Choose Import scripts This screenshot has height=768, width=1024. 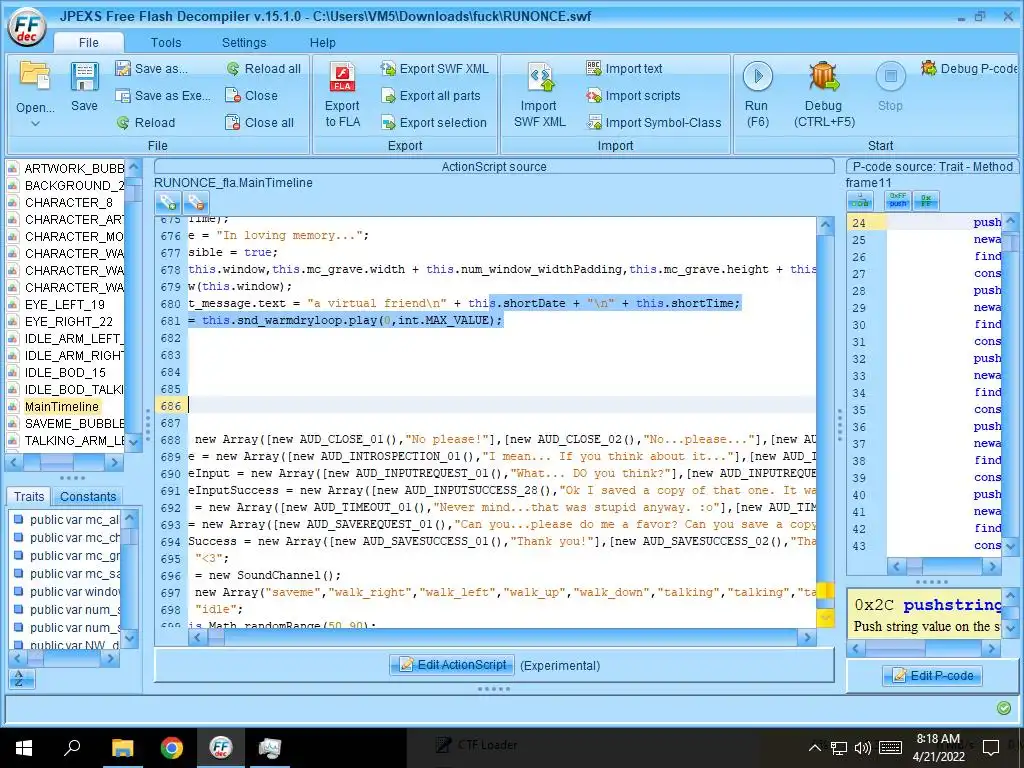(633, 95)
